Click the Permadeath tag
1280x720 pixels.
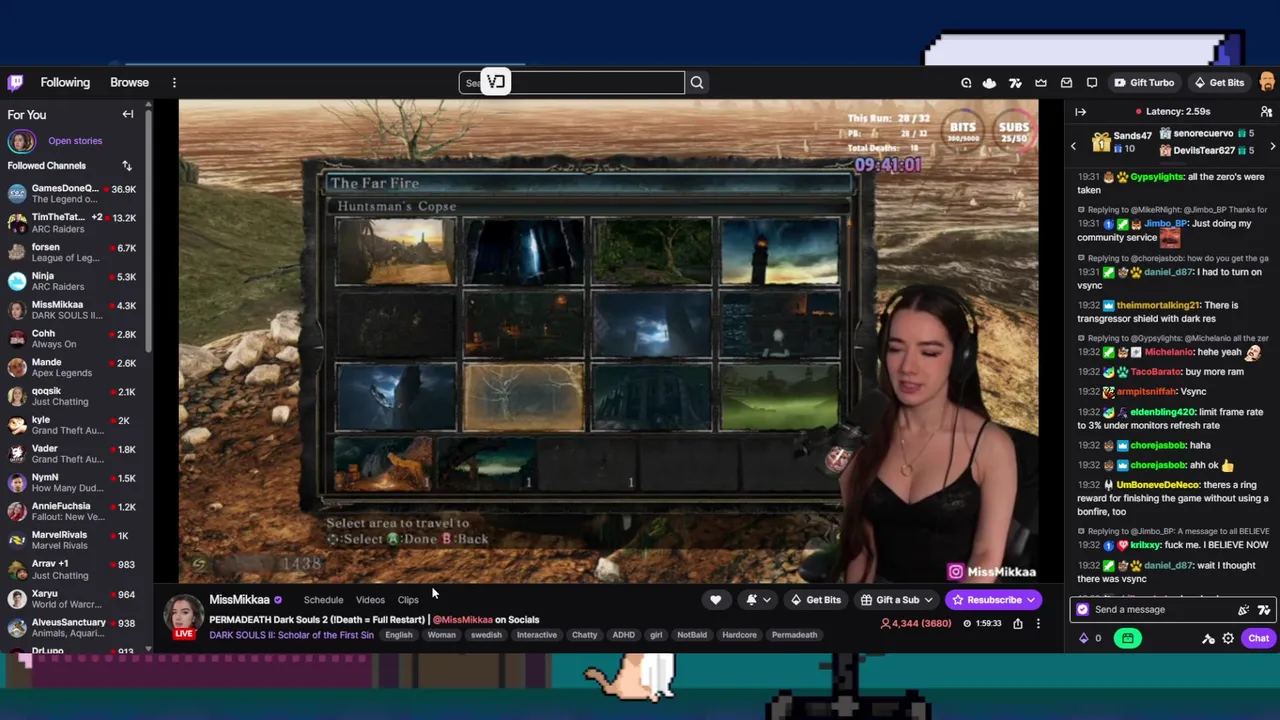click(794, 635)
